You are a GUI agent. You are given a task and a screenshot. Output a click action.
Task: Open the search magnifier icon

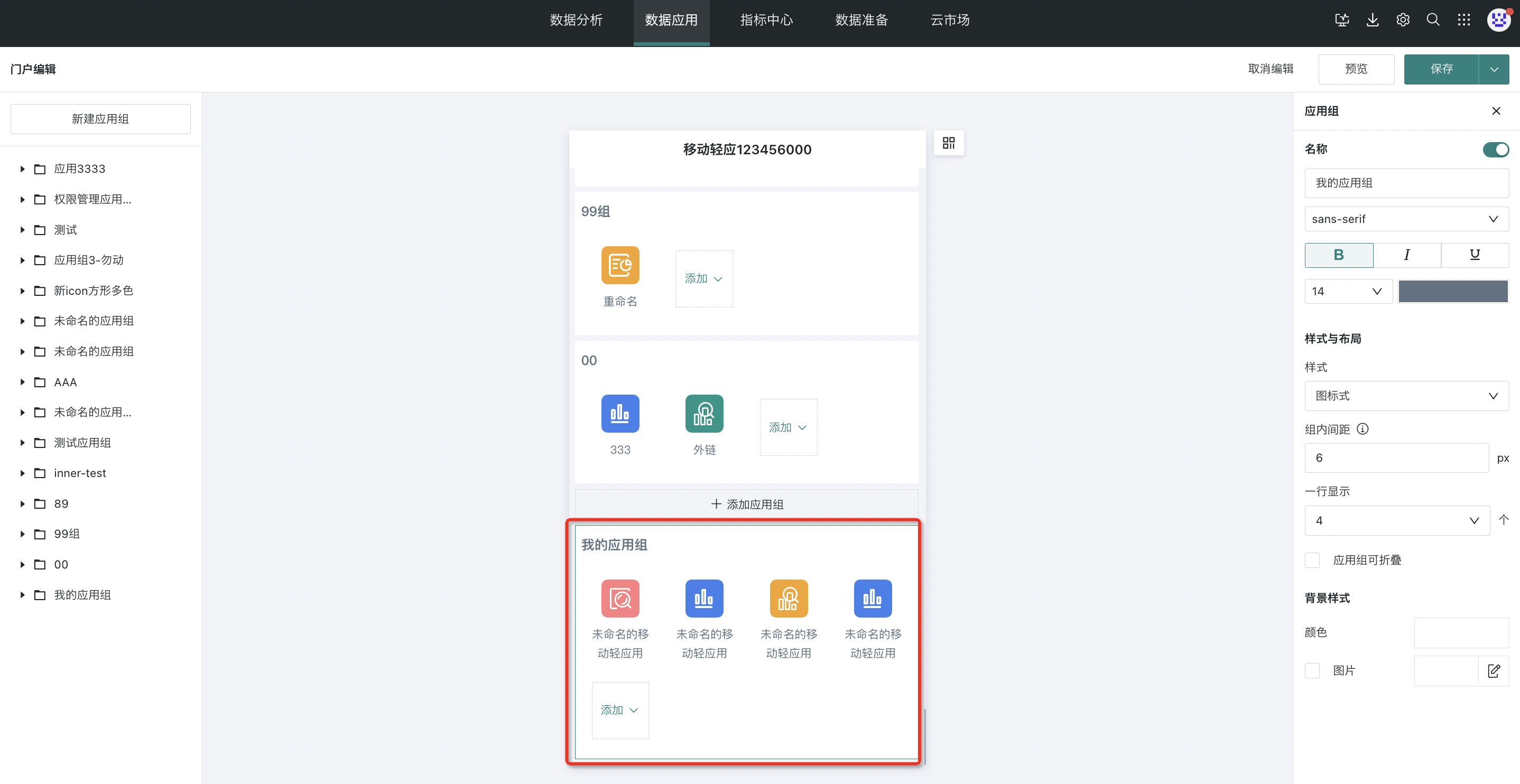(1433, 20)
